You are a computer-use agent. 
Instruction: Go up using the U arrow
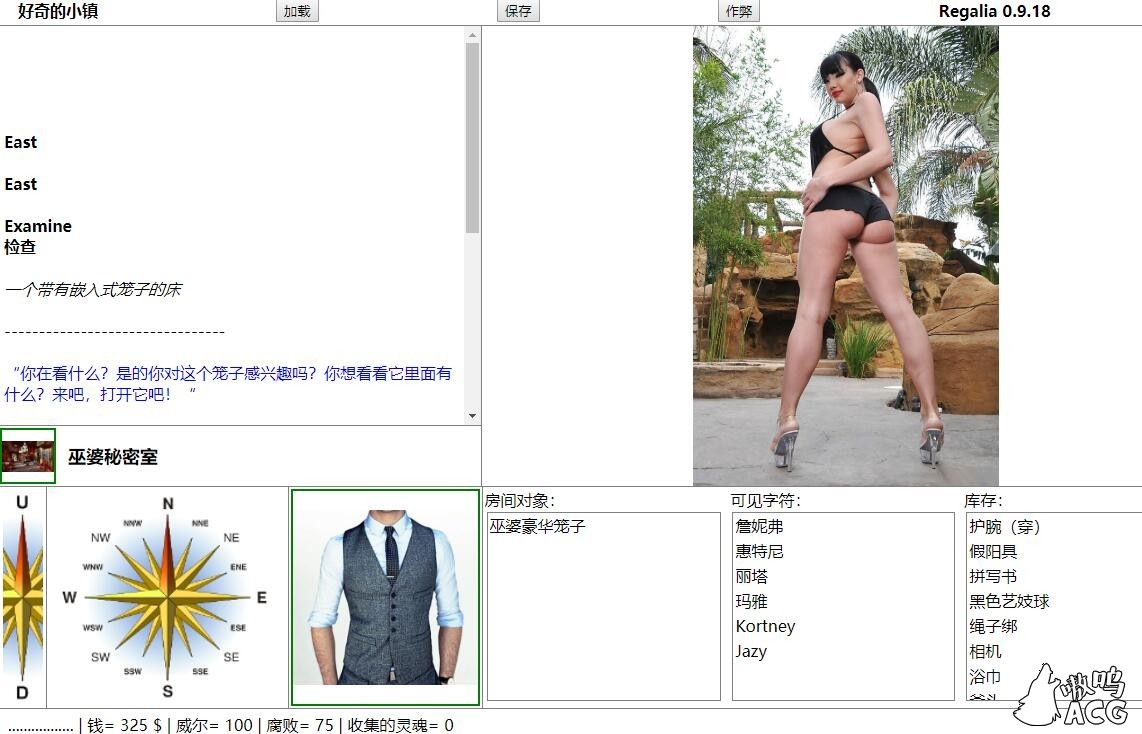tap(22, 503)
